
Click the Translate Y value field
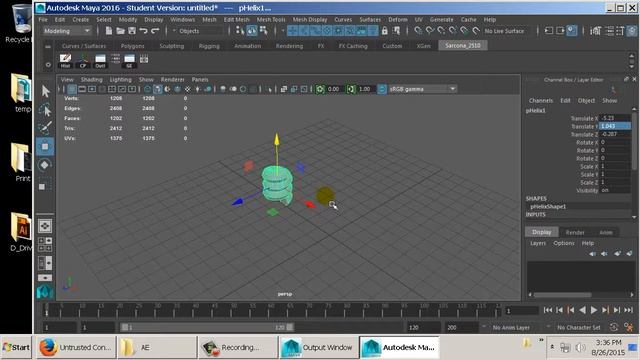coord(615,126)
